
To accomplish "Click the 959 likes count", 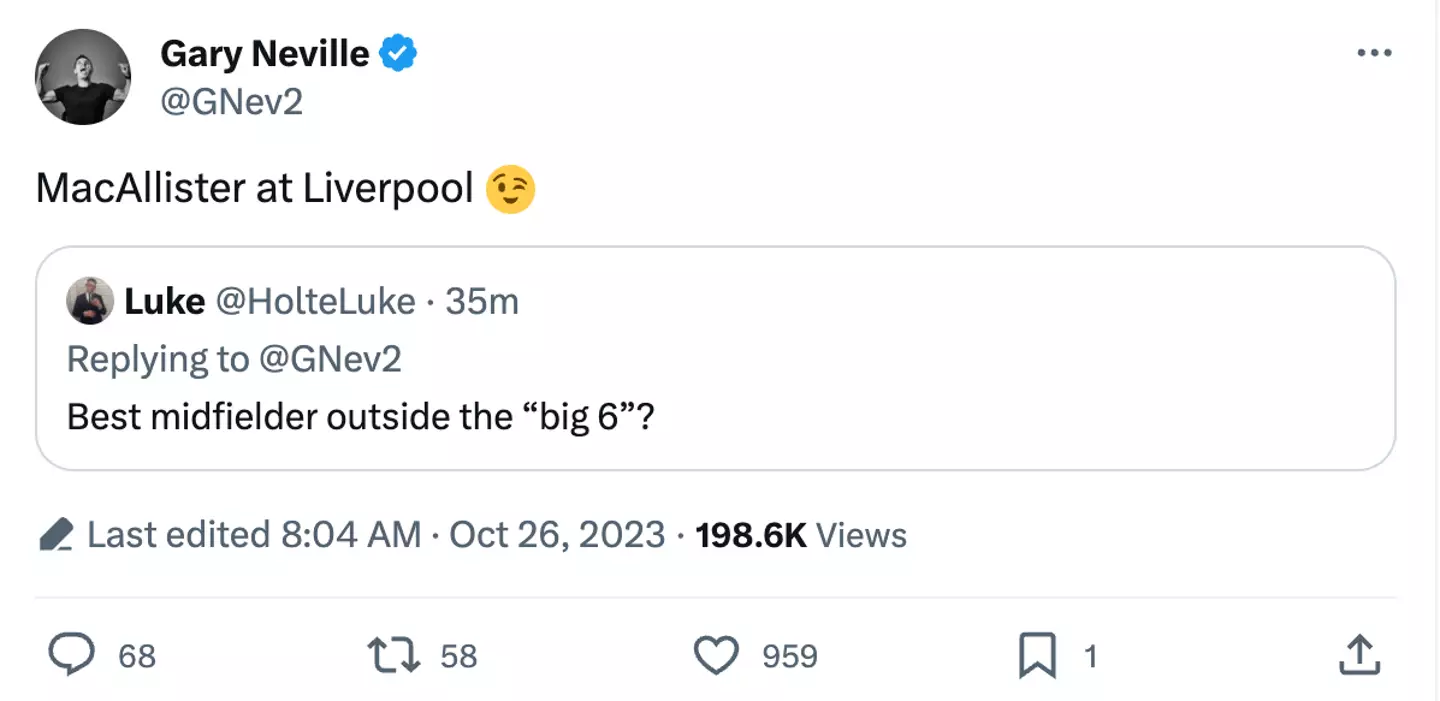I will click(x=790, y=657).
